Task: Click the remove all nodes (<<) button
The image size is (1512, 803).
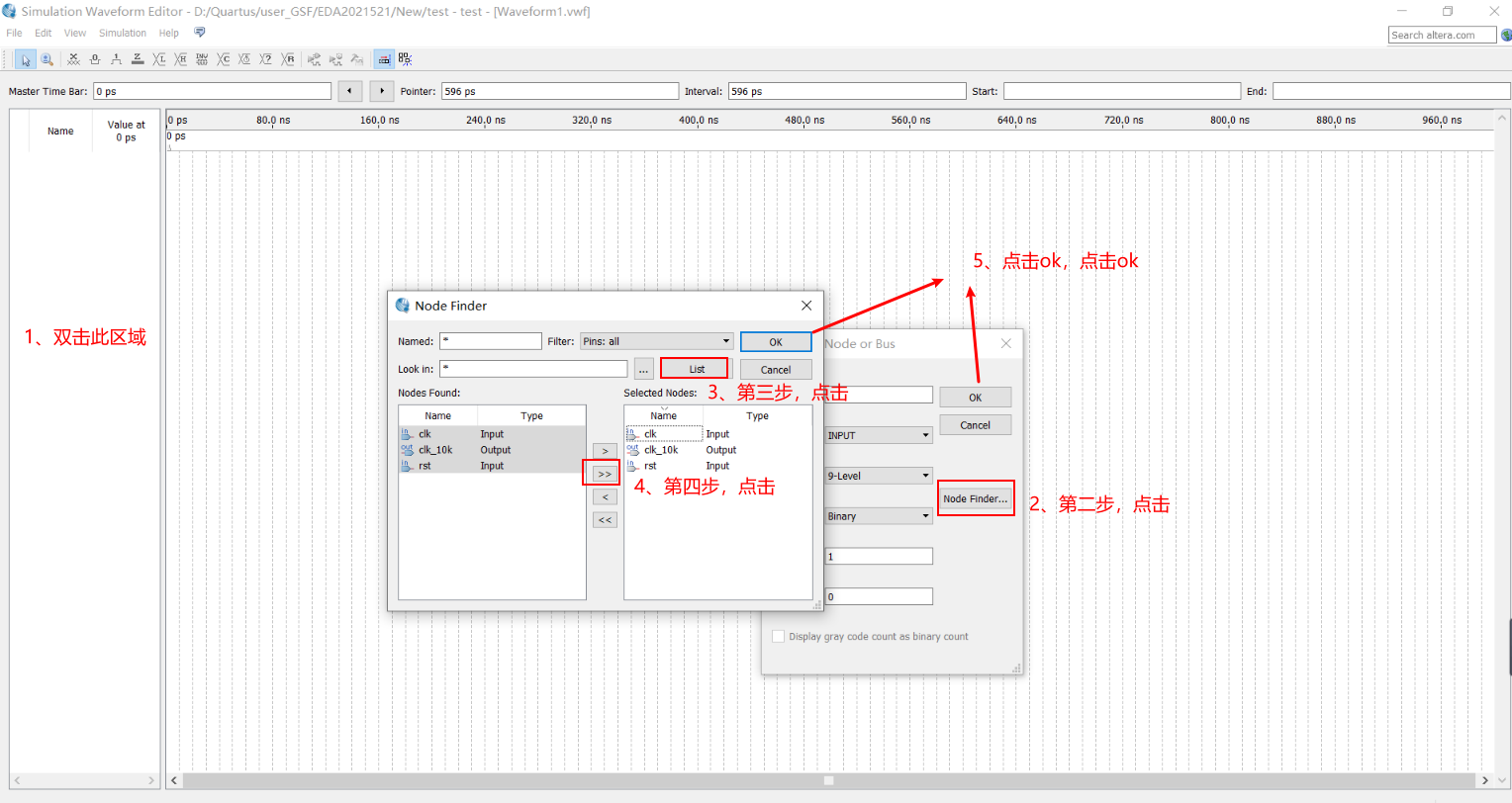Action: coord(605,519)
